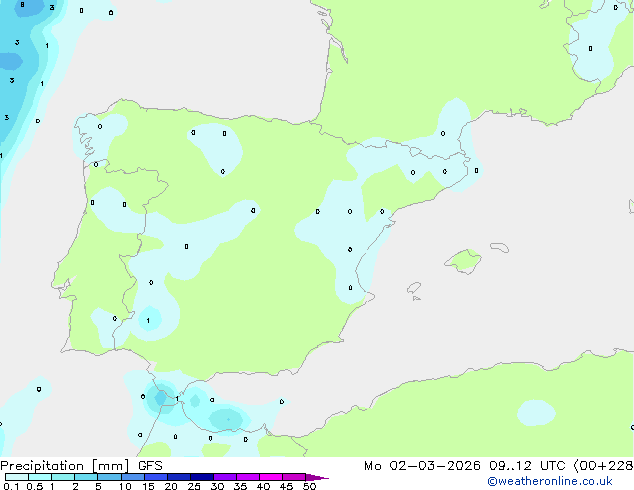This screenshot has width=634, height=490.
Task: Click the 1–2 mm legend color box
Action: pyautogui.click(x=63, y=477)
